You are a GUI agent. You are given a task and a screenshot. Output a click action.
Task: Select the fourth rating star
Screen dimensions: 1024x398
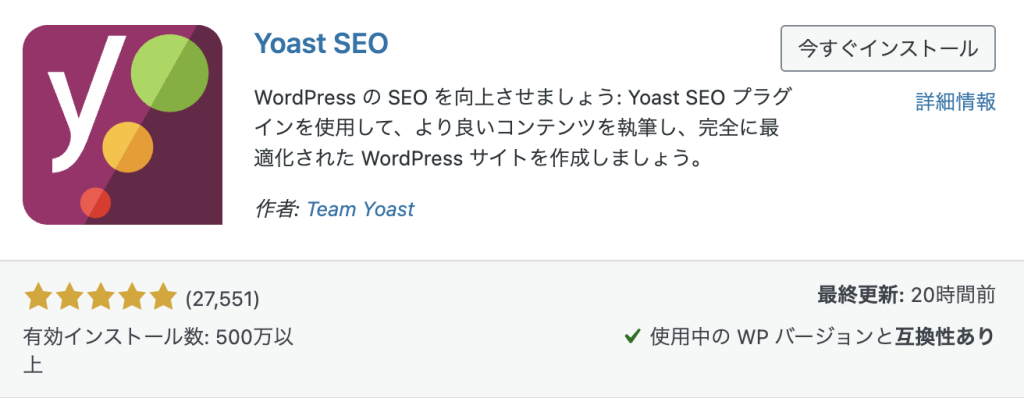131,297
